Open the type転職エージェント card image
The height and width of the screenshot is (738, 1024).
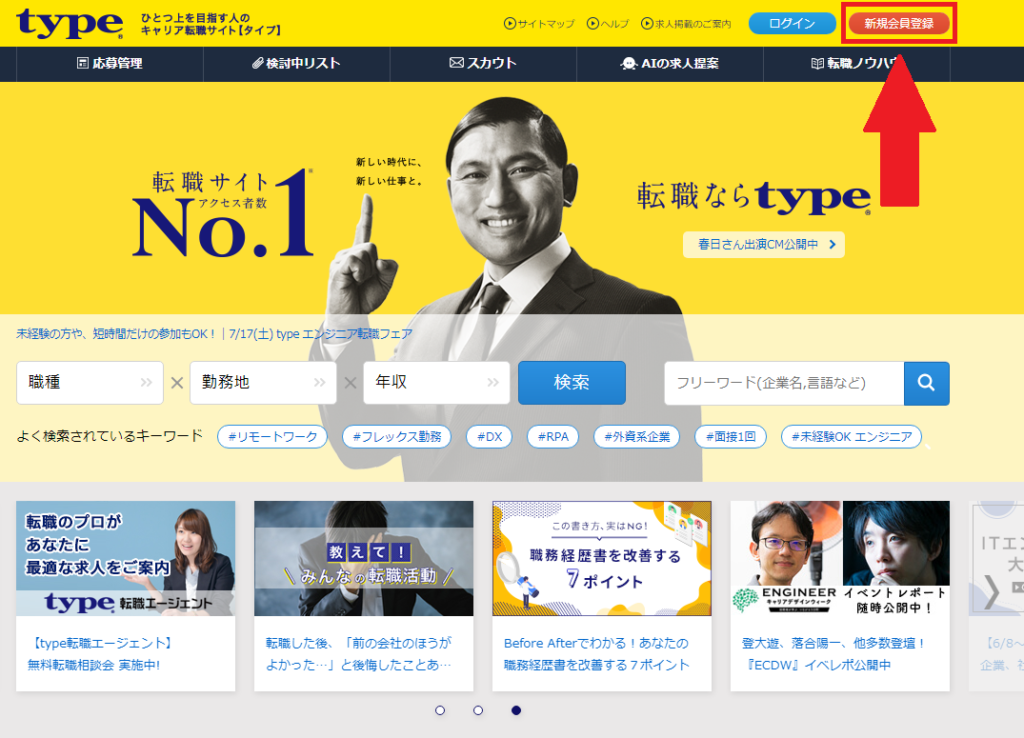(x=125, y=558)
